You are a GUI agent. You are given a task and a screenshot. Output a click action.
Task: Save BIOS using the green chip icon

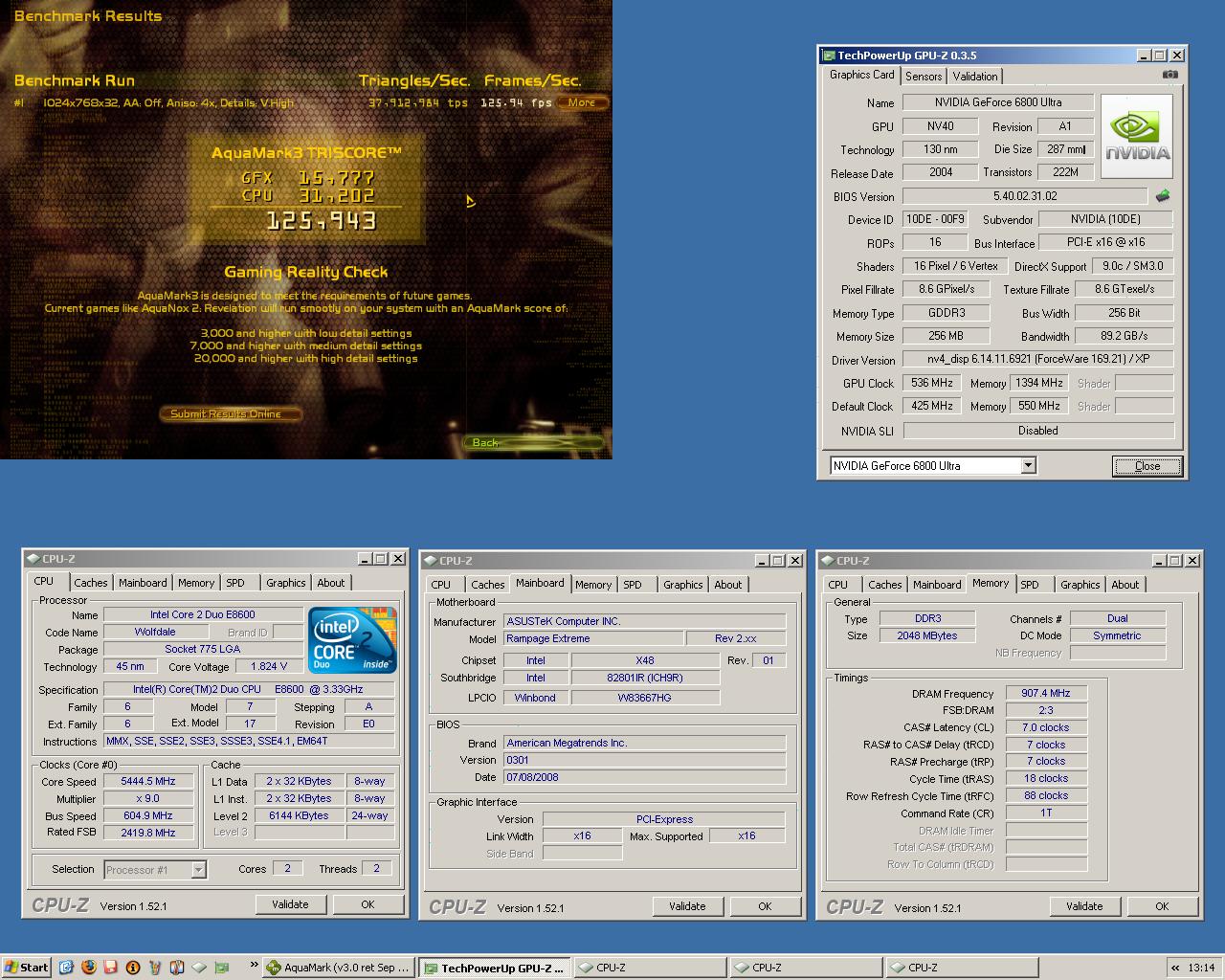click(x=1163, y=196)
